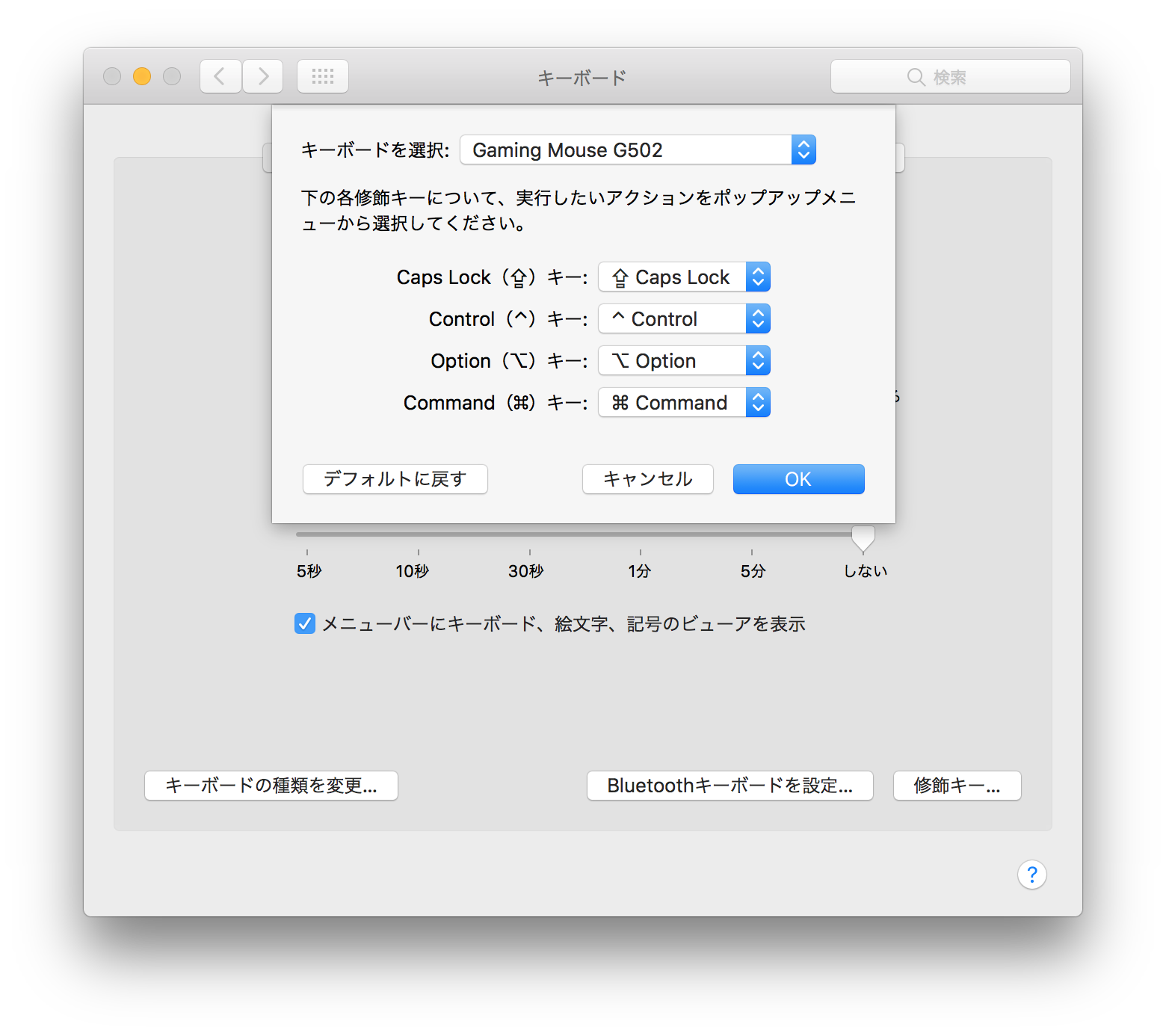Click the キャンセル button

click(648, 479)
